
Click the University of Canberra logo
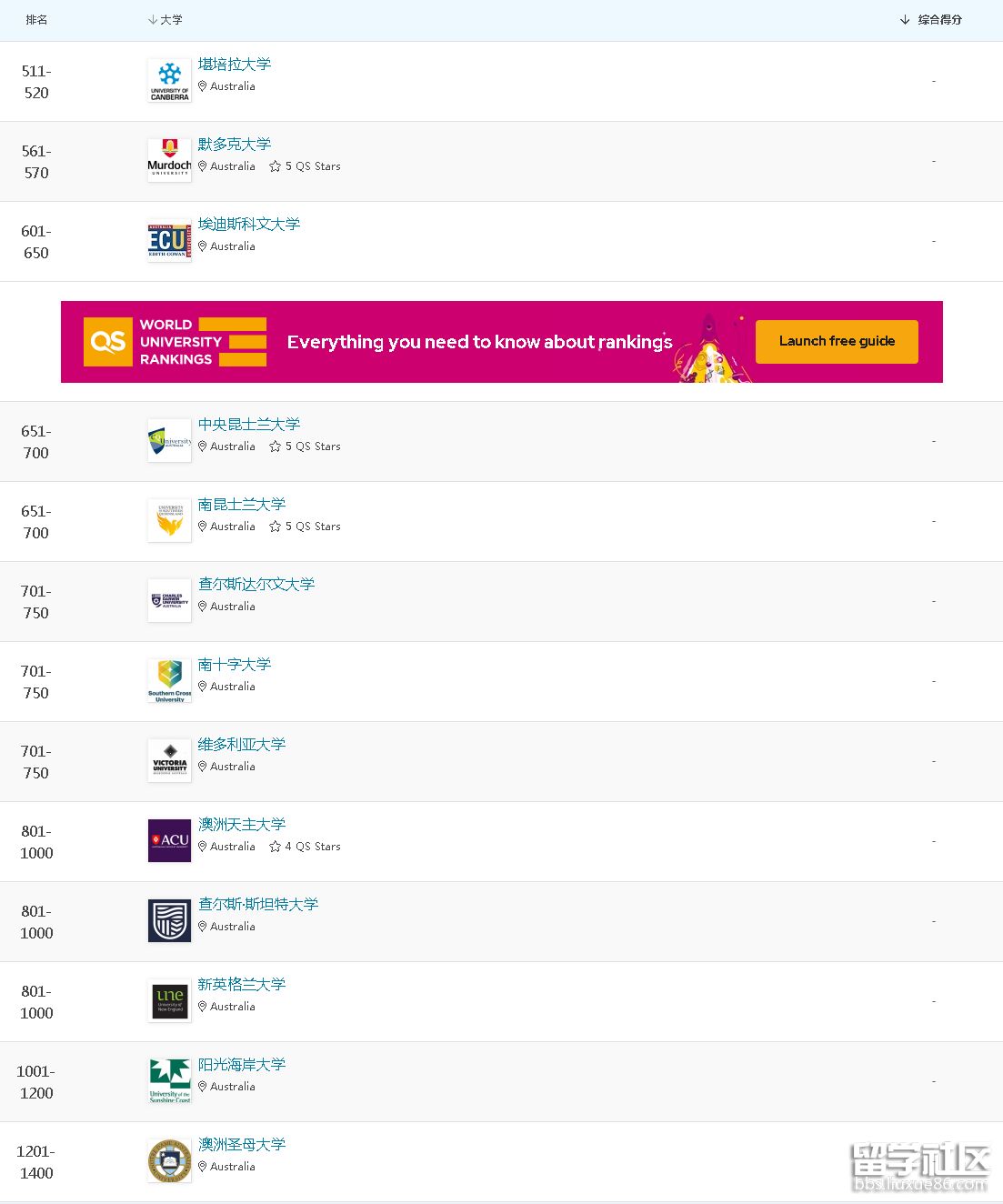point(169,81)
